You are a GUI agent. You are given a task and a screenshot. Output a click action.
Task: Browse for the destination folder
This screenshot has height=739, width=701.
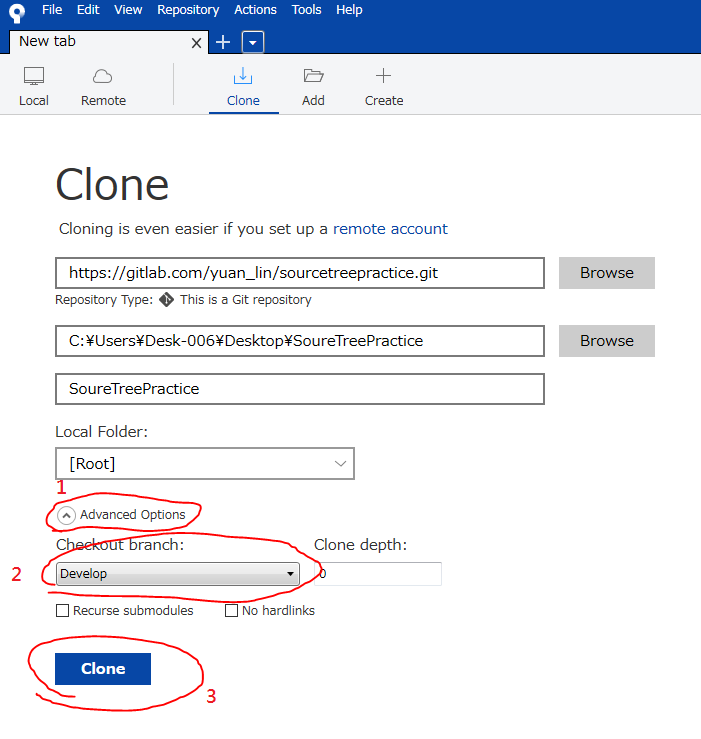(607, 341)
